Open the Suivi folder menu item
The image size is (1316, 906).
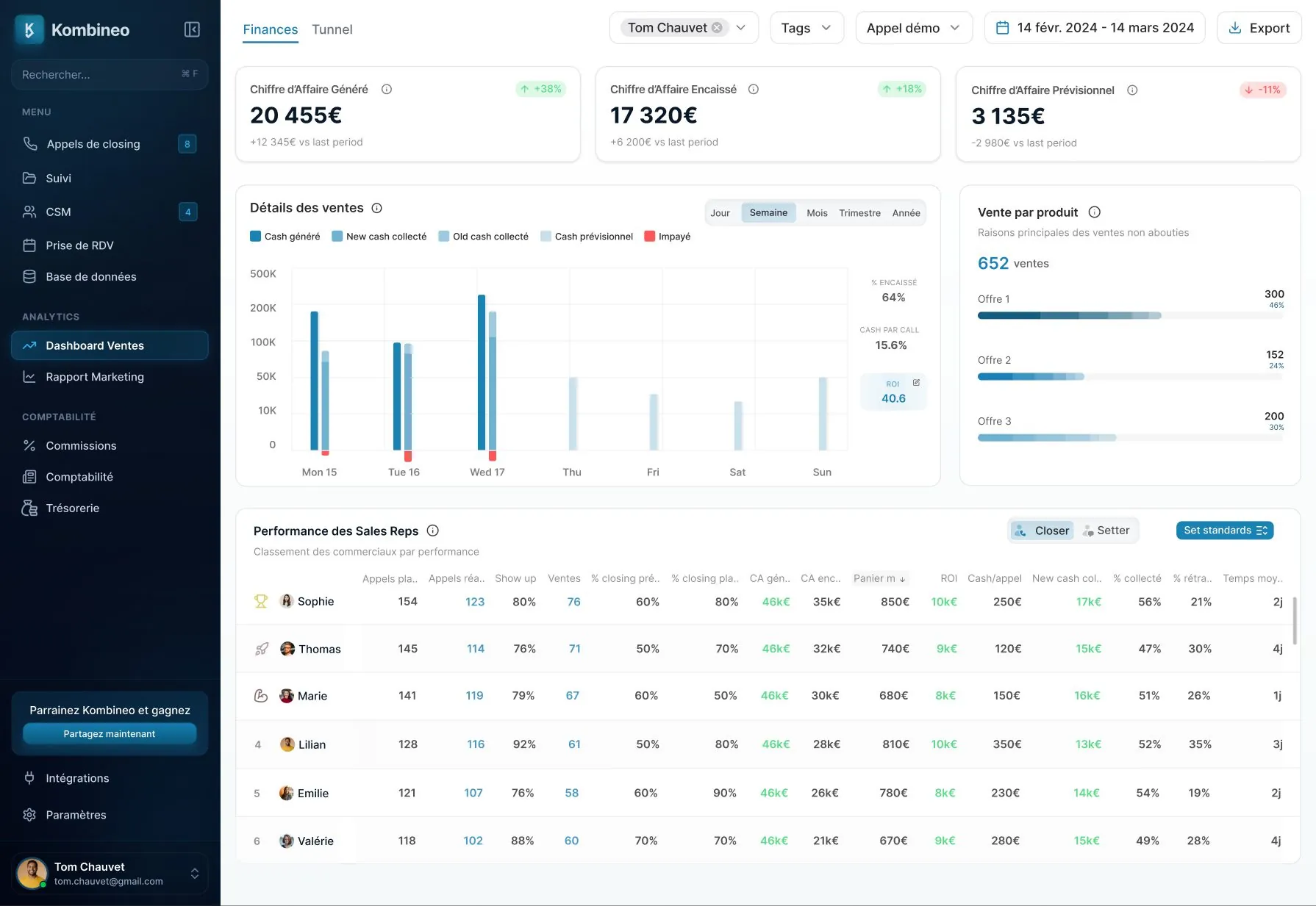point(110,178)
